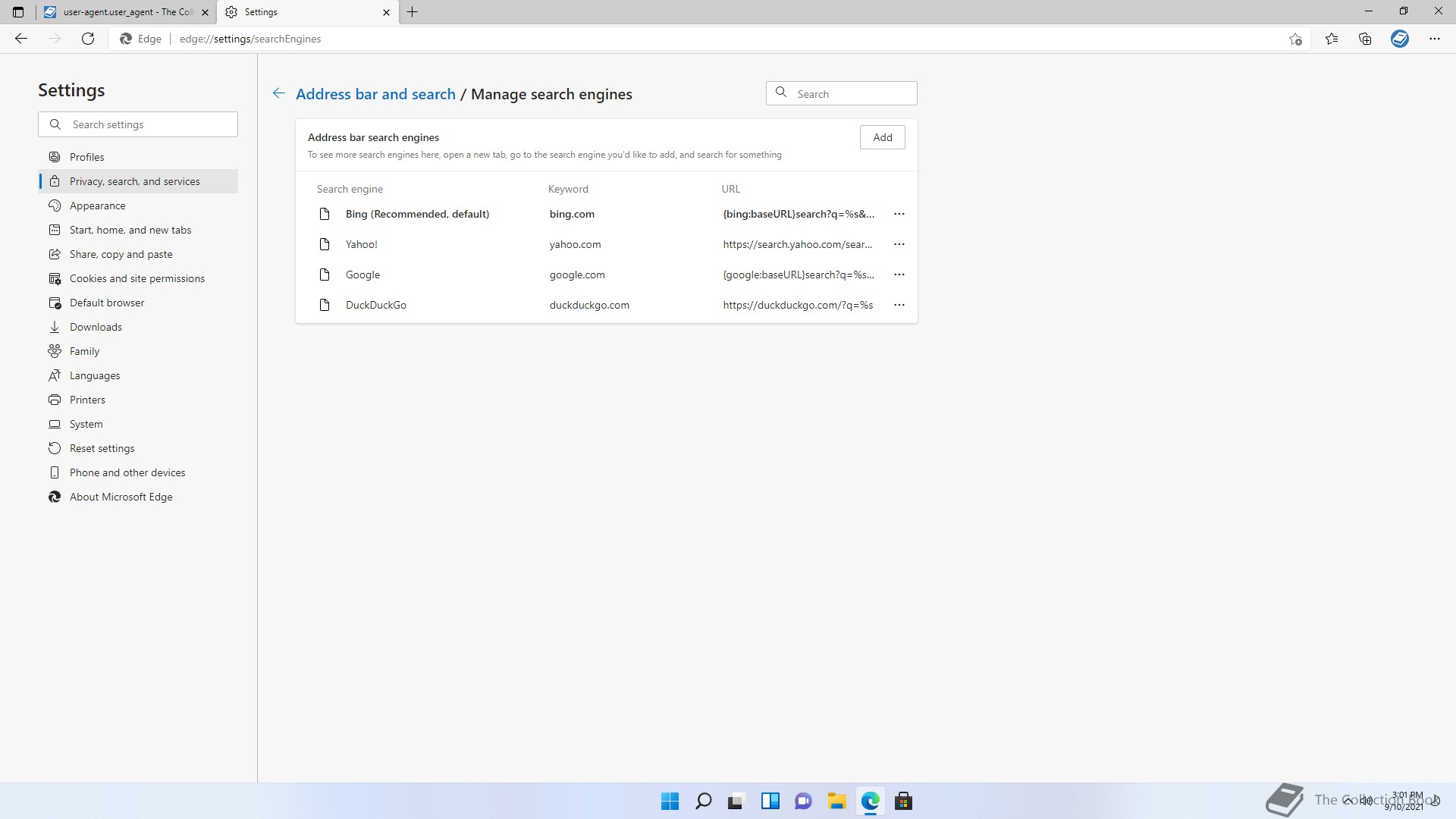
Task: Add this page to favorites star icon
Action: tap(1295, 39)
